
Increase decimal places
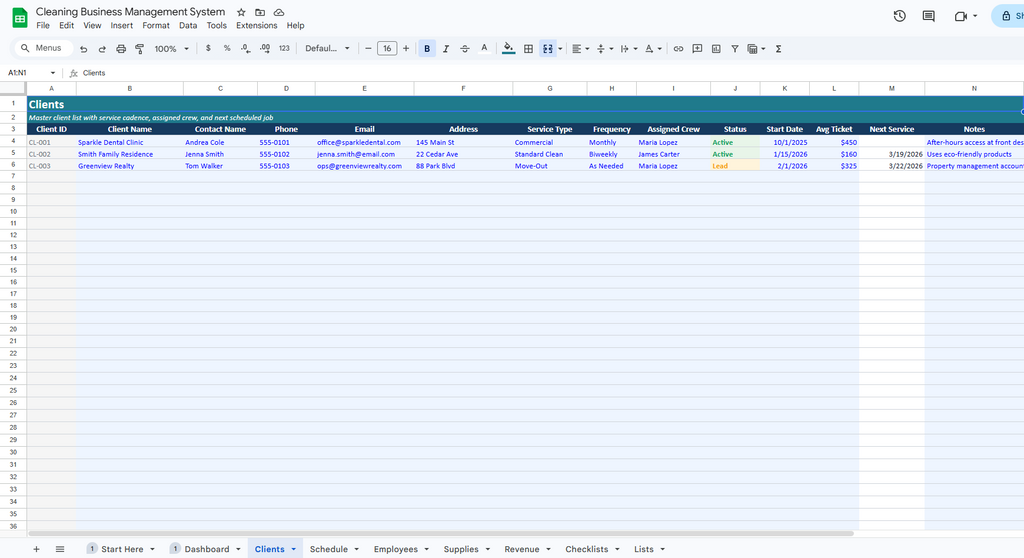[x=264, y=48]
